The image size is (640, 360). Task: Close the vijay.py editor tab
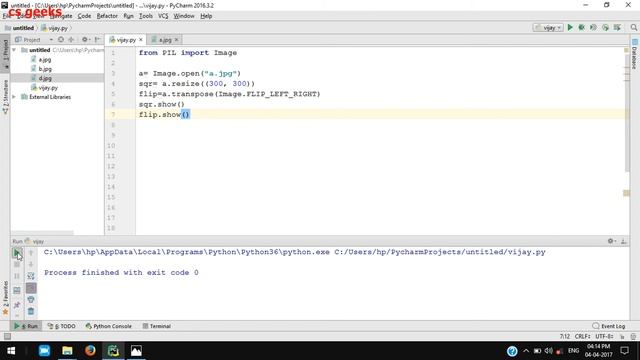click(141, 40)
